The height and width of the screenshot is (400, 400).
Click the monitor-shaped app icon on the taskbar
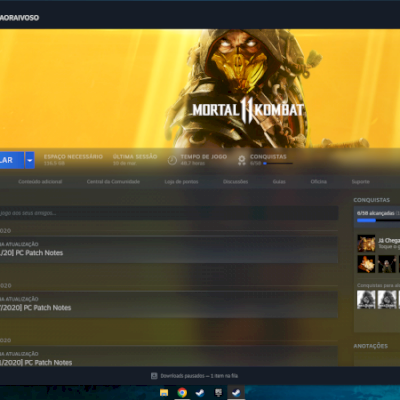click(218, 392)
